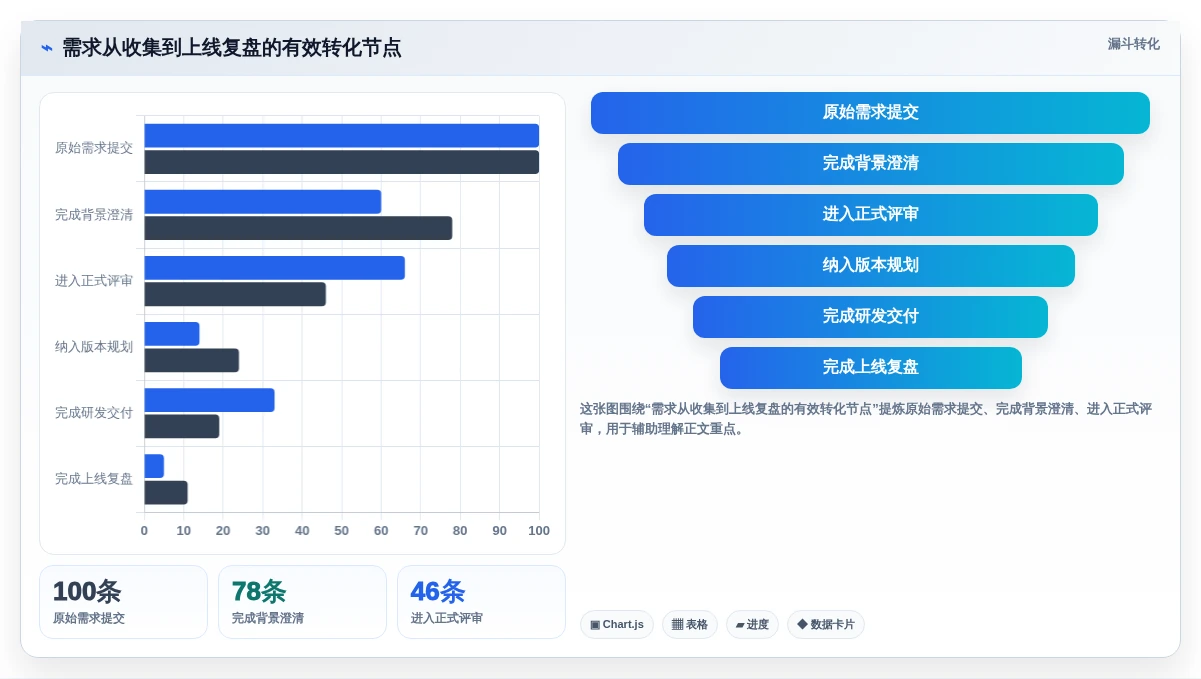This screenshot has width=1201, height=679.
Task: Click the 漏斗转化 tag in header
Action: point(1133,44)
